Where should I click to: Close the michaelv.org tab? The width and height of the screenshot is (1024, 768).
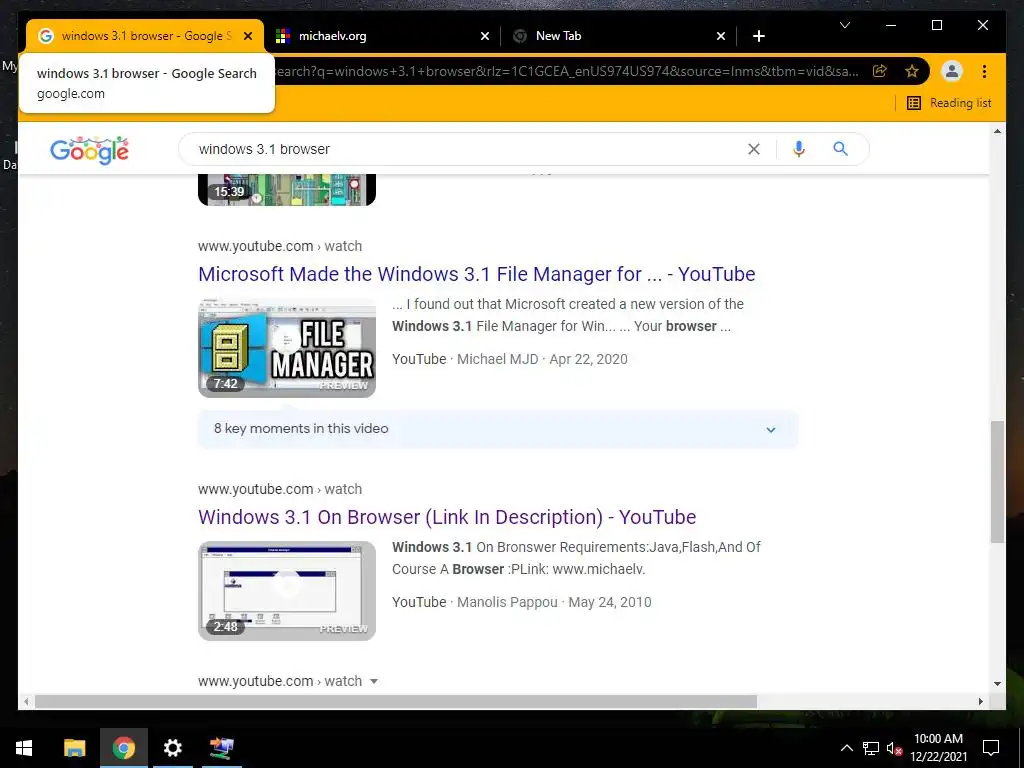(485, 36)
